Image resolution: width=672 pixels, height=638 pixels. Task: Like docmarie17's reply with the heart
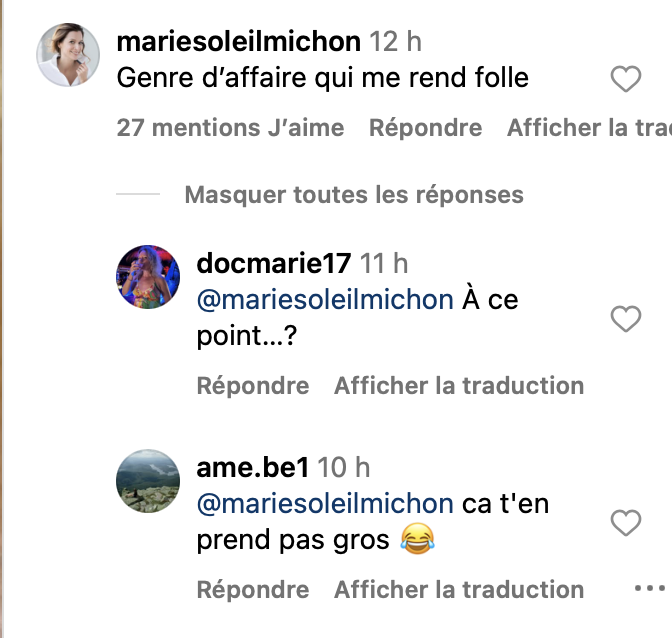point(626,319)
